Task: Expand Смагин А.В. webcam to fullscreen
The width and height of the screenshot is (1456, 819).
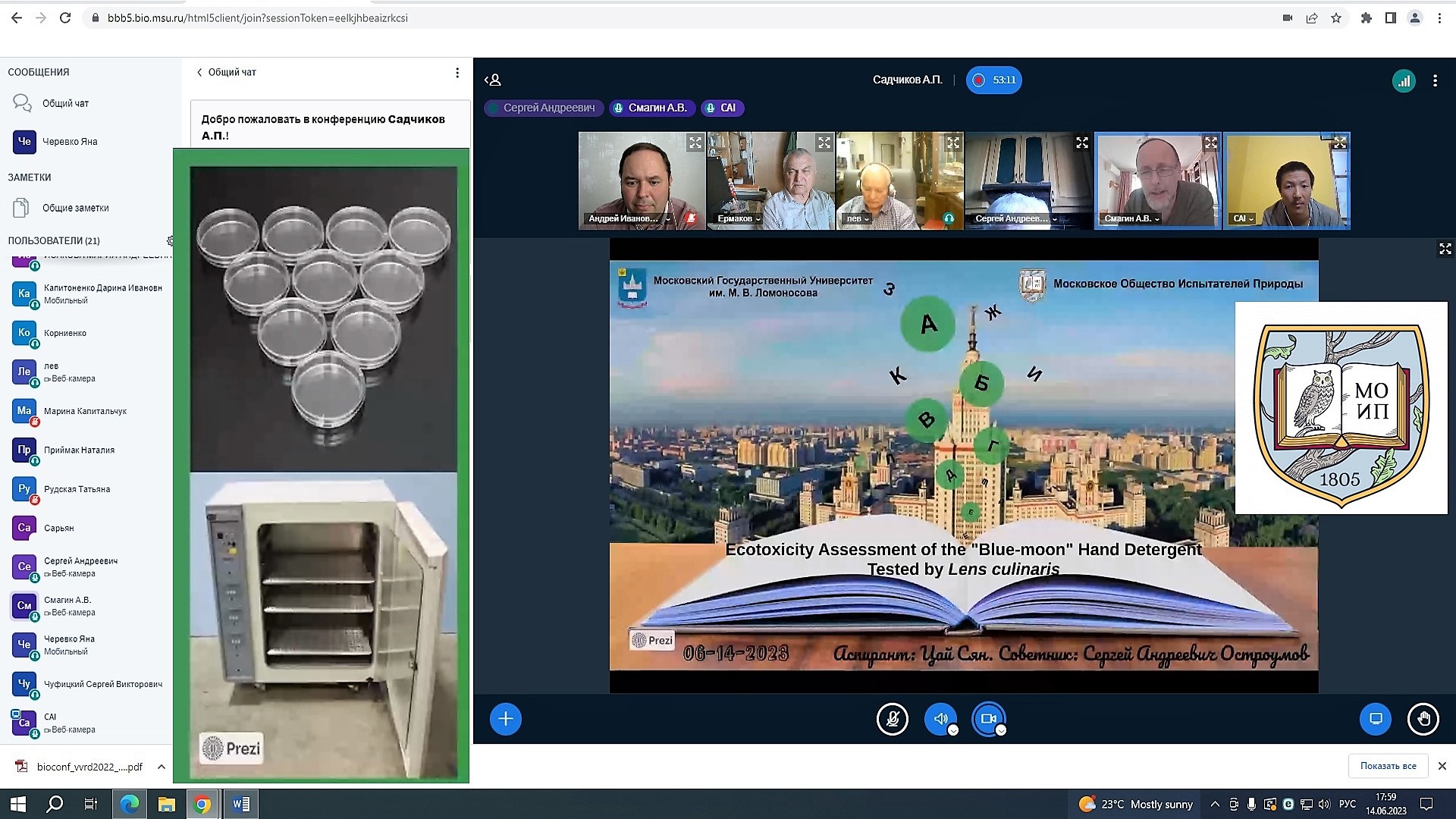Action: 1211,143
